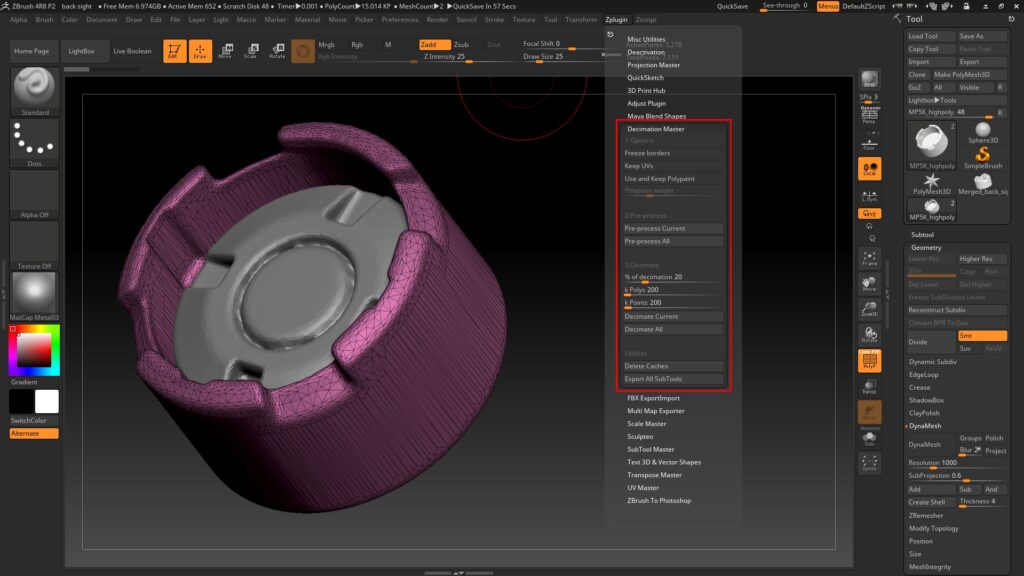Toggle Persp perspective view icon
The height and width of the screenshot is (576, 1024).
pos(869,116)
